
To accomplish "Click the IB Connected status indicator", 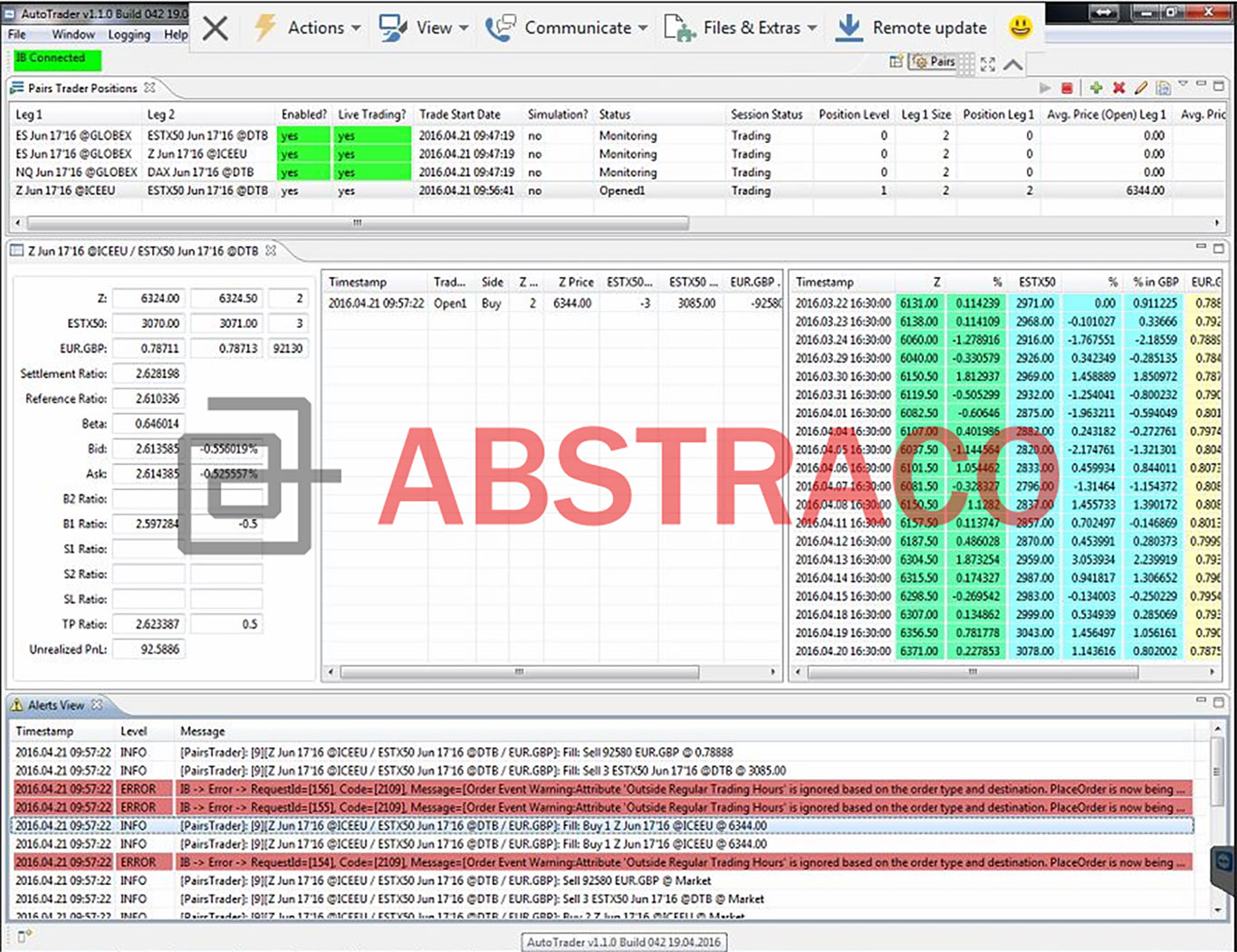I will click(56, 58).
